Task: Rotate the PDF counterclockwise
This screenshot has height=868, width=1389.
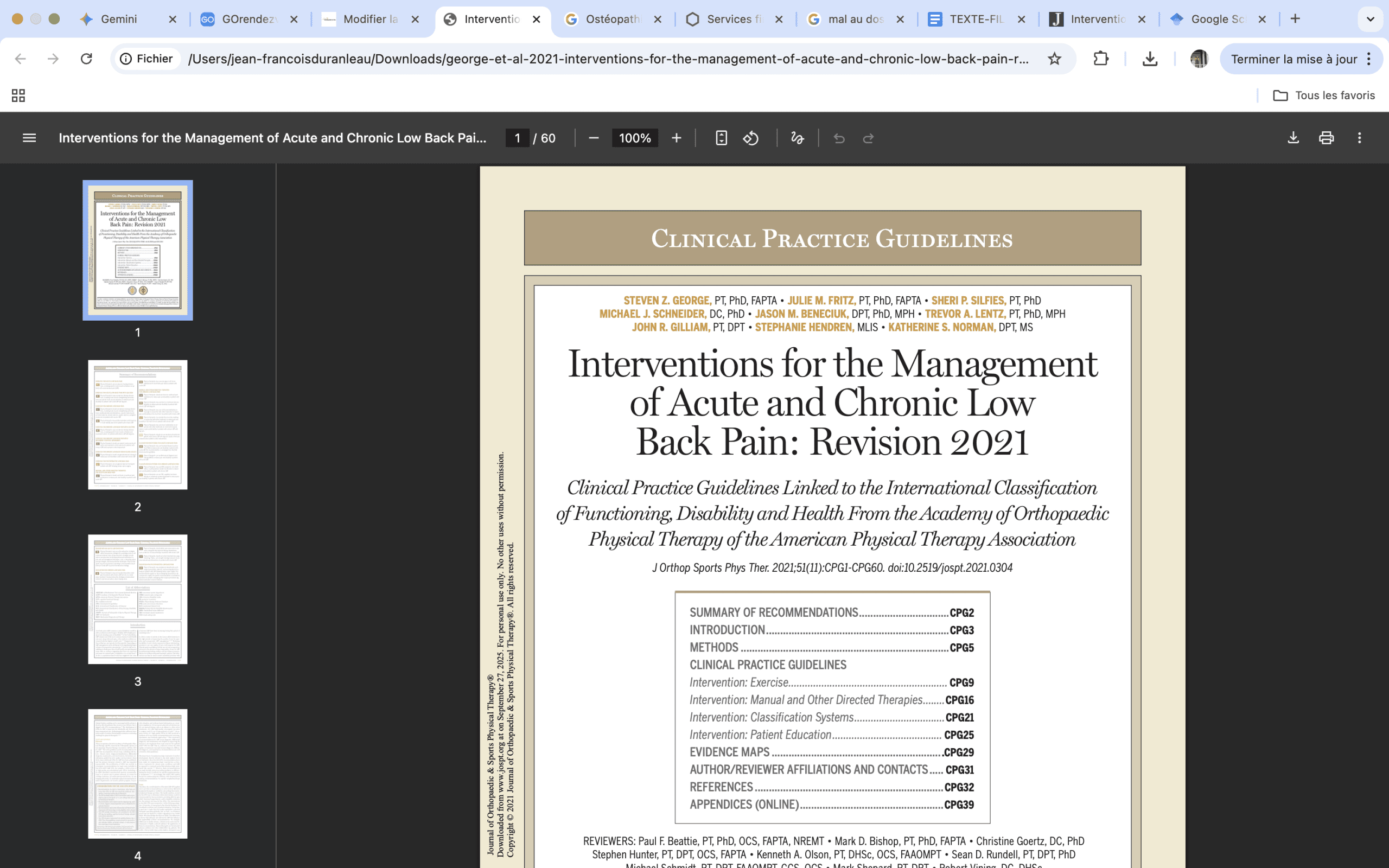Action: [751, 138]
